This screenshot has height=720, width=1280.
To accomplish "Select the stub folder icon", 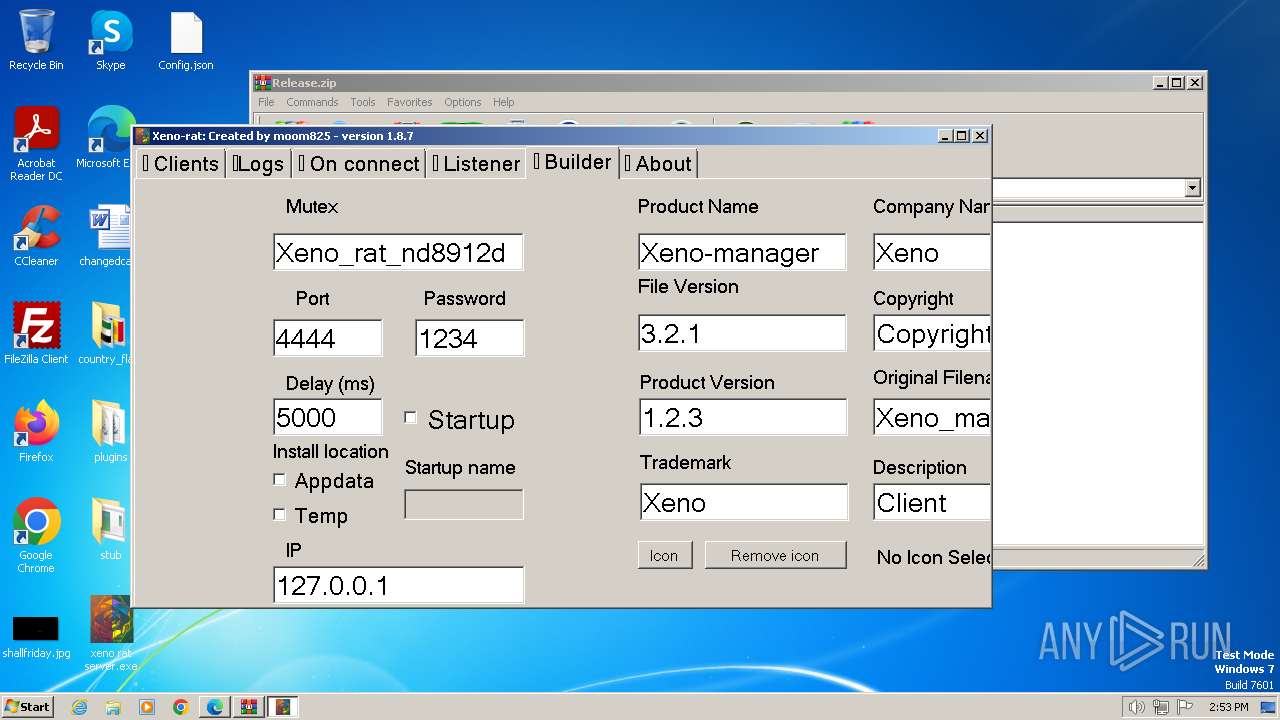I will pos(109,530).
